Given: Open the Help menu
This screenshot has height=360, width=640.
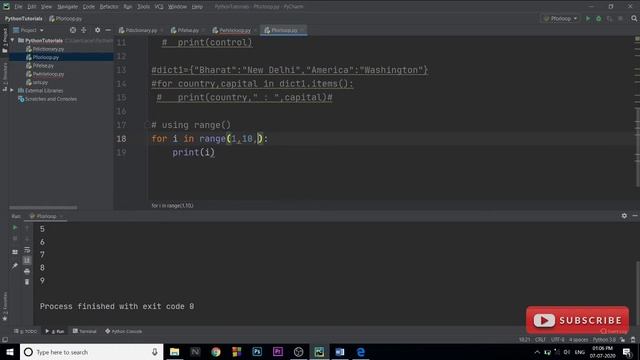Looking at the screenshot, I should [x=197, y=7].
